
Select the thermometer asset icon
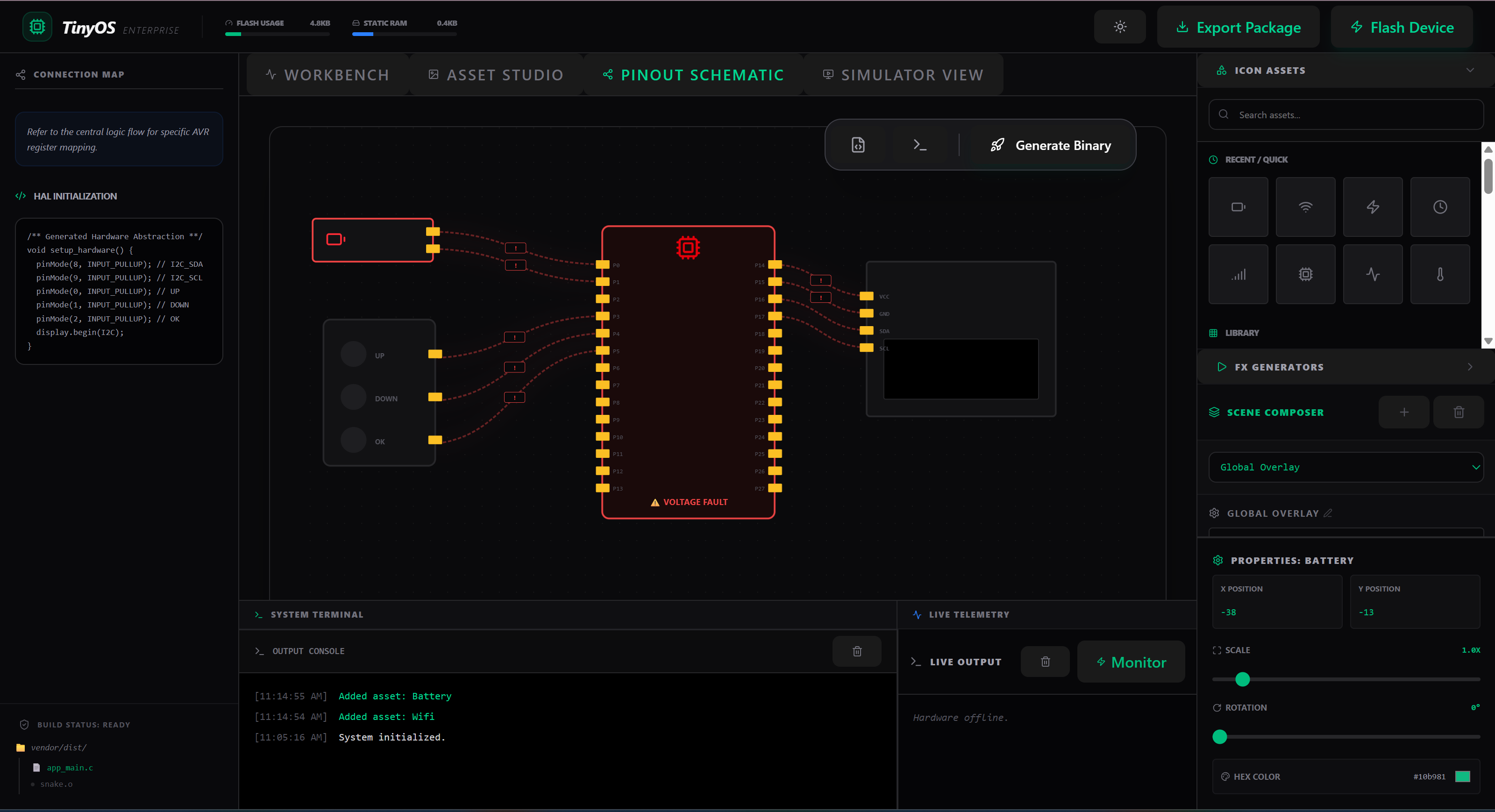click(x=1440, y=274)
